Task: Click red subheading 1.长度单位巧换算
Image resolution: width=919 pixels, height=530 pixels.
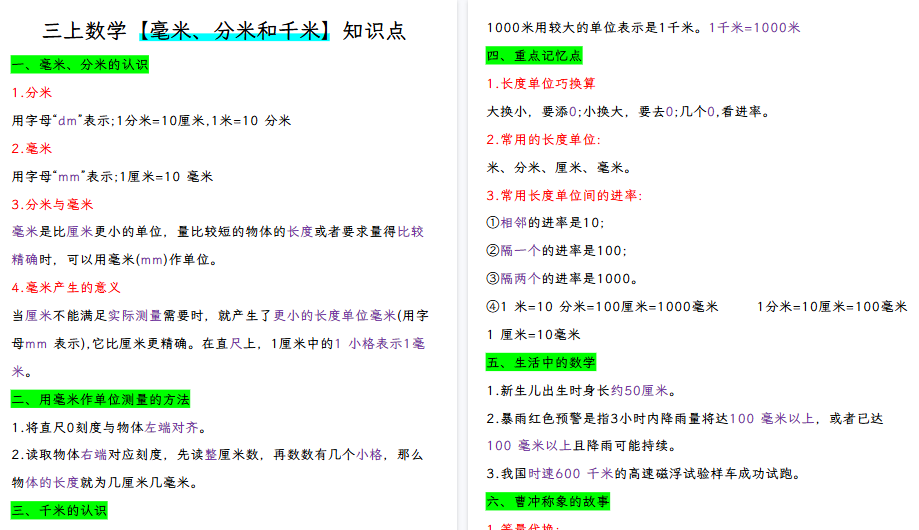Action: [541, 84]
